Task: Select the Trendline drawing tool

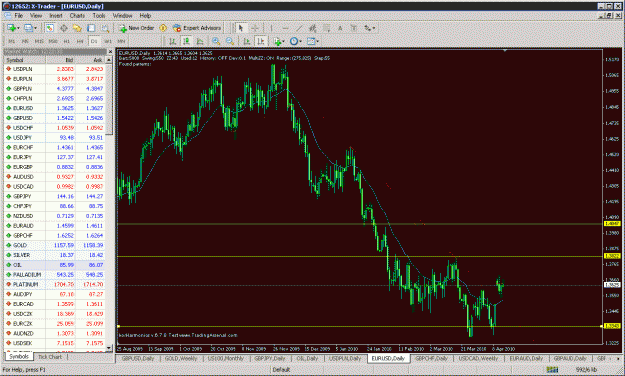Action: point(299,28)
